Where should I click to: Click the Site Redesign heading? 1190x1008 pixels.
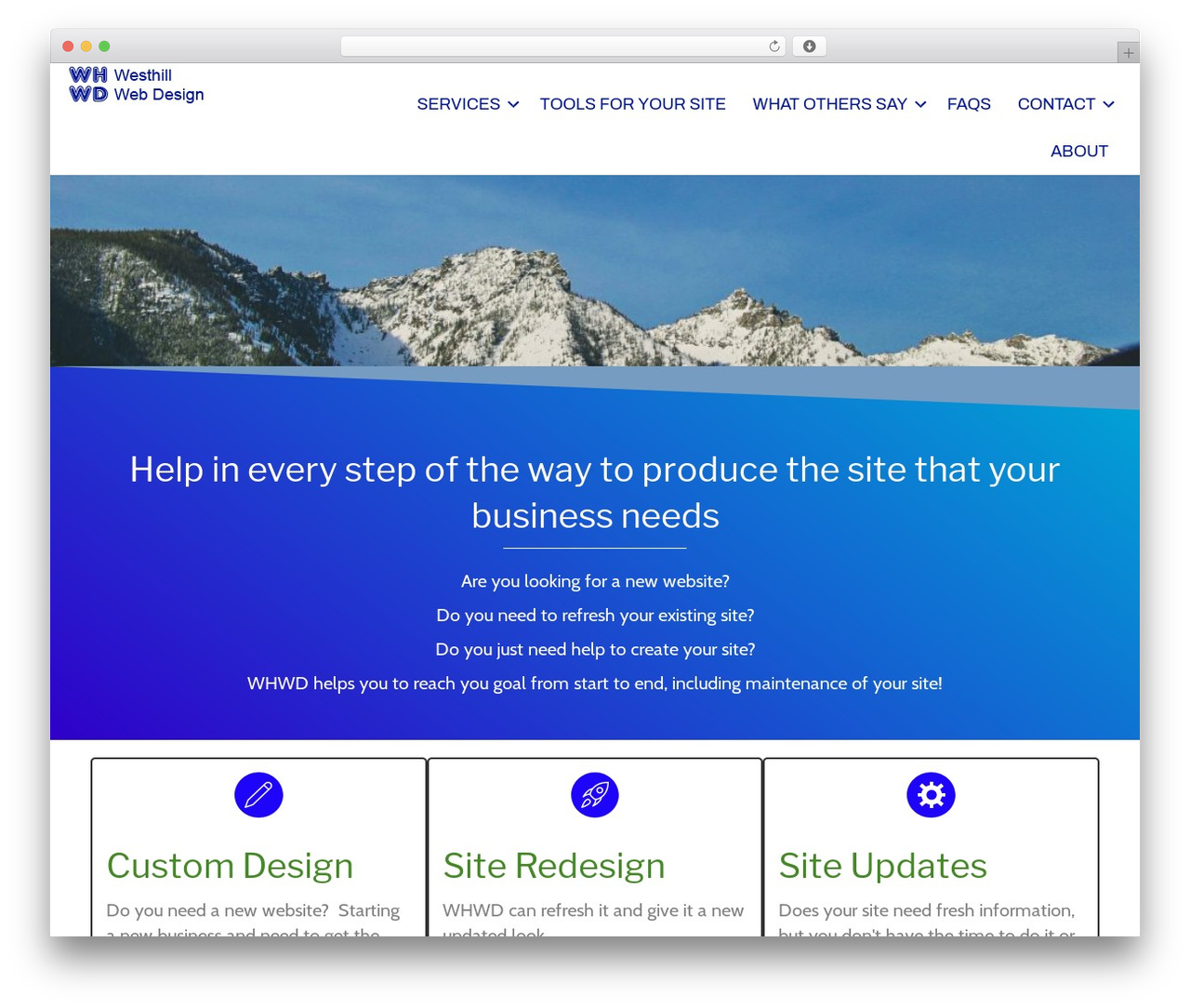tap(554, 866)
